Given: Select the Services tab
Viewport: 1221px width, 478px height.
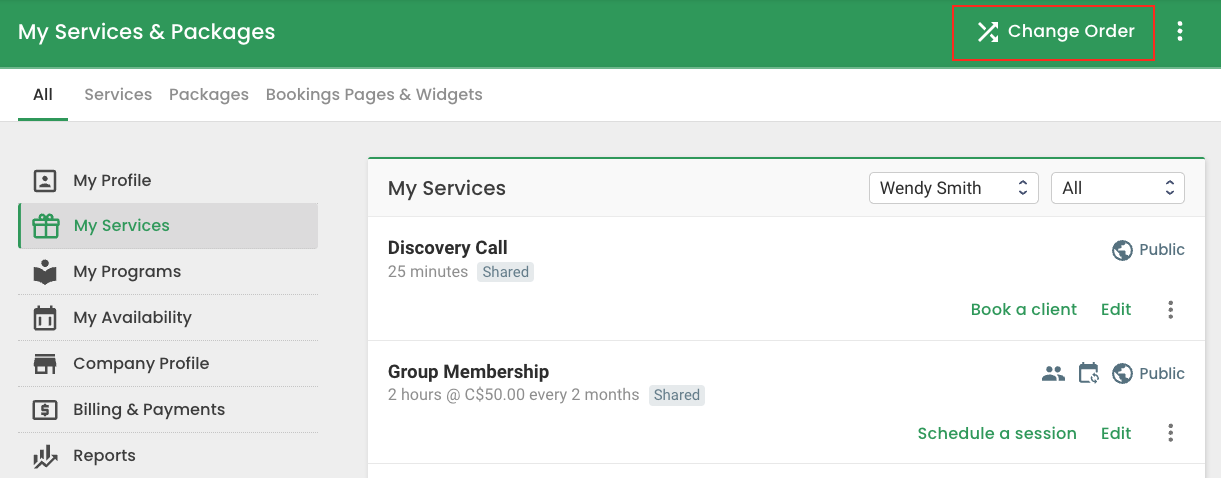Looking at the screenshot, I should [118, 95].
